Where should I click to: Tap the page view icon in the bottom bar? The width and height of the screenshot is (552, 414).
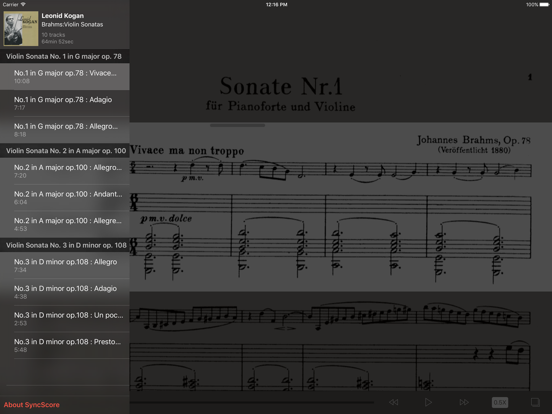[535, 402]
